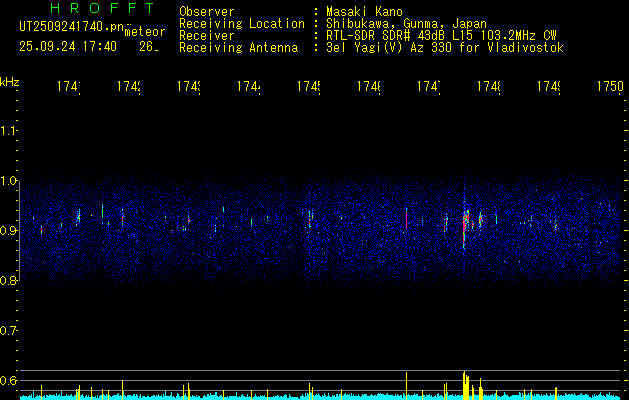
Task: Select the 3el Yagi antenna description
Action: (x=445, y=48)
